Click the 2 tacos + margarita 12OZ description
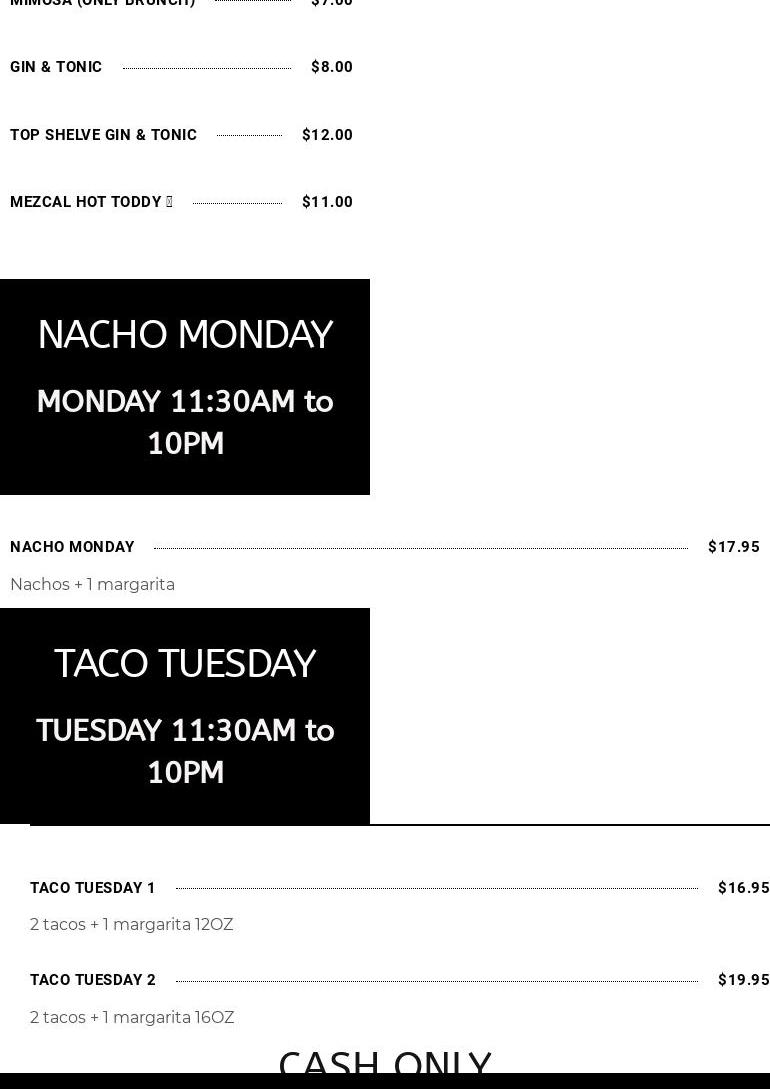The height and width of the screenshot is (1089, 770). coord(131,924)
